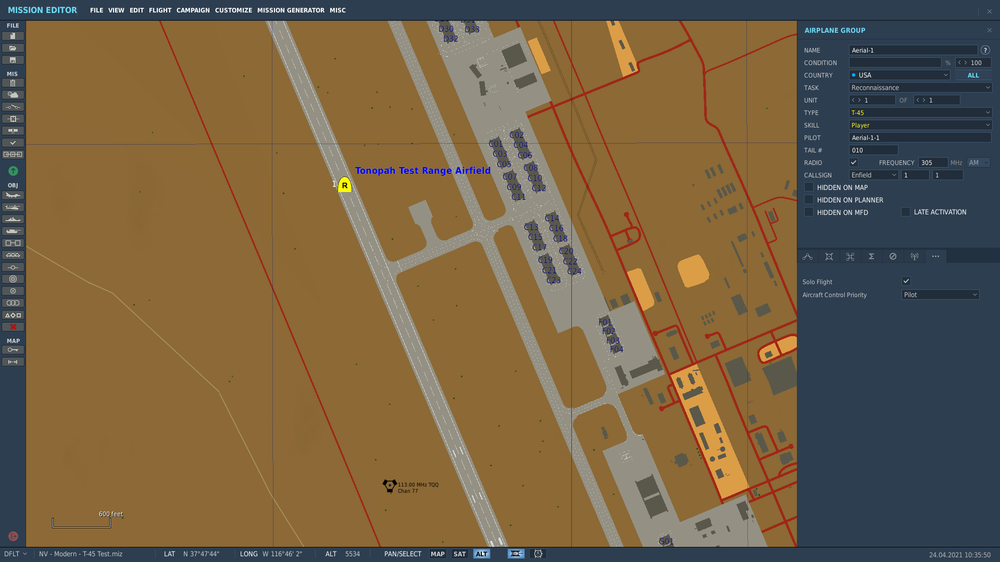Select the ground vehicle group placement tool

(x=13, y=231)
